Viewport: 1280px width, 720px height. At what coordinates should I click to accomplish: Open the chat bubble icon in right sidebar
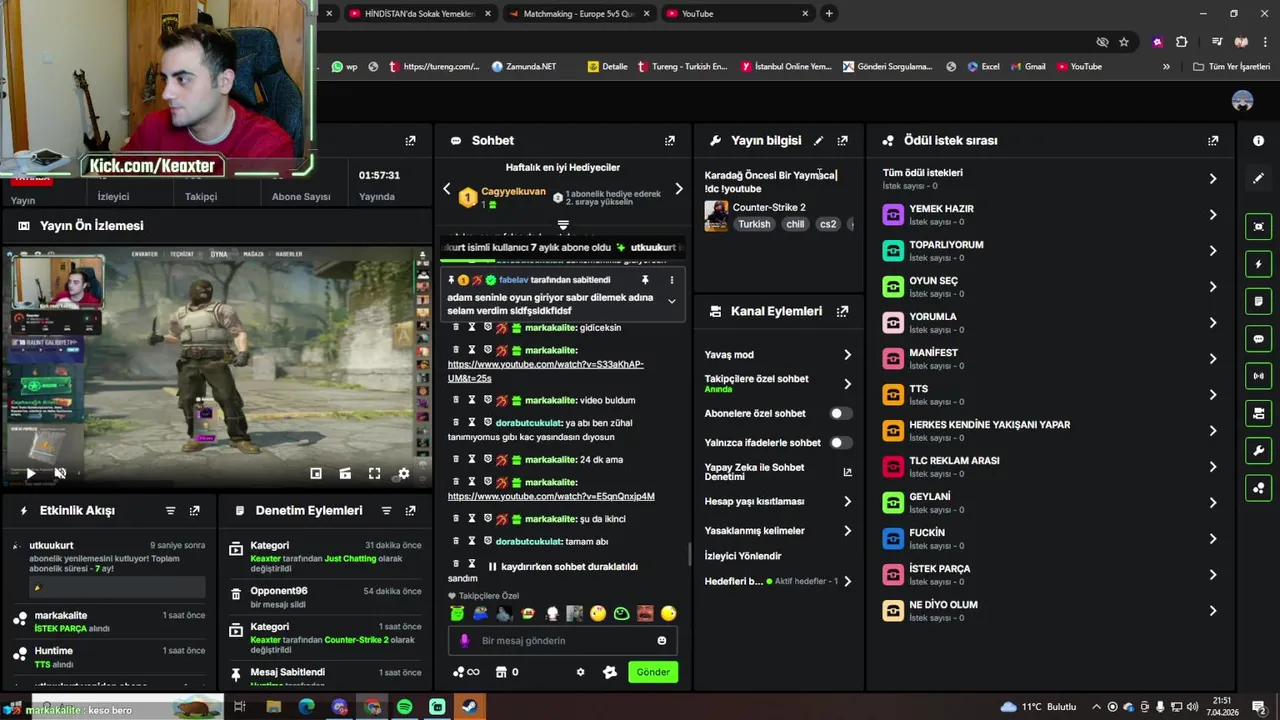pos(1258,339)
